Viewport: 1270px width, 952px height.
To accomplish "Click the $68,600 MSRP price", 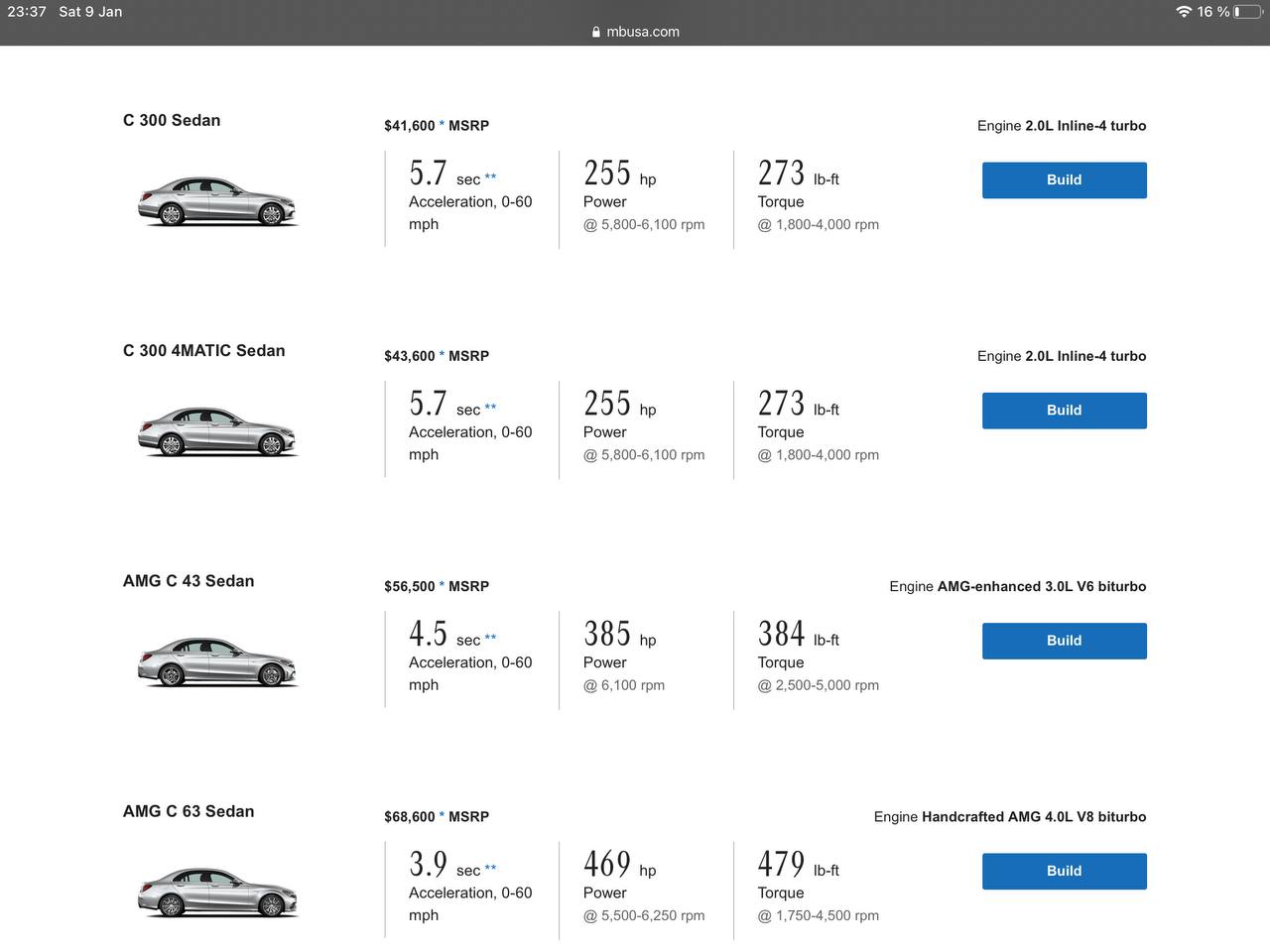I will point(437,817).
